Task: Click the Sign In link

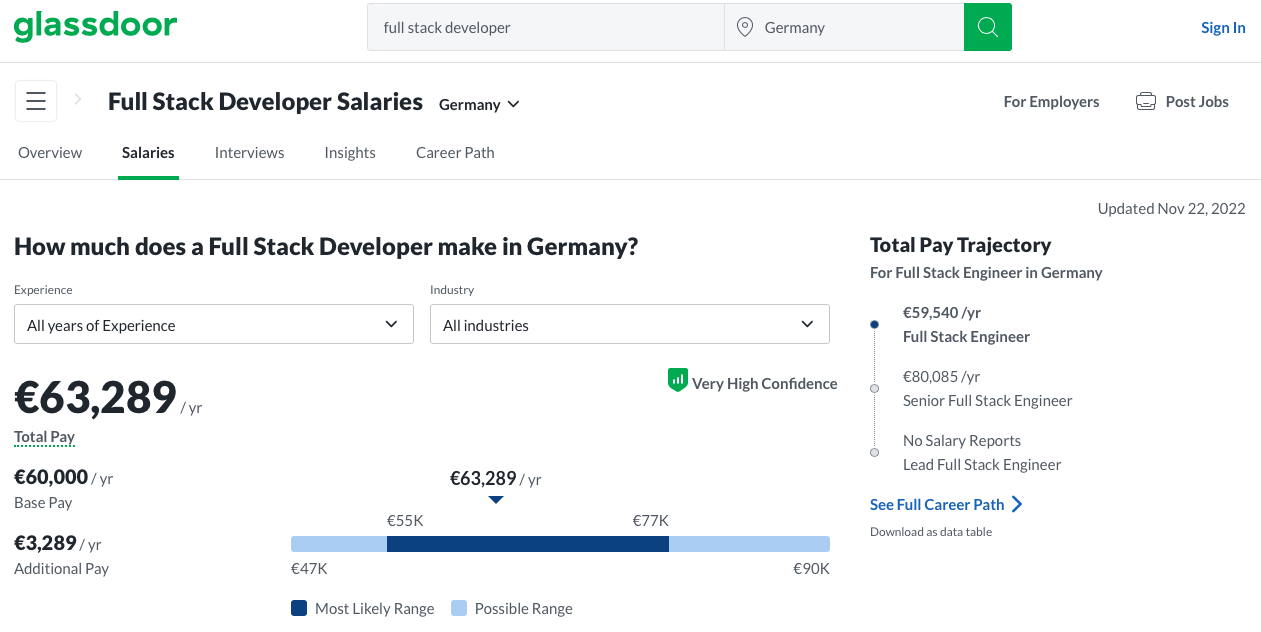Action: click(1223, 27)
